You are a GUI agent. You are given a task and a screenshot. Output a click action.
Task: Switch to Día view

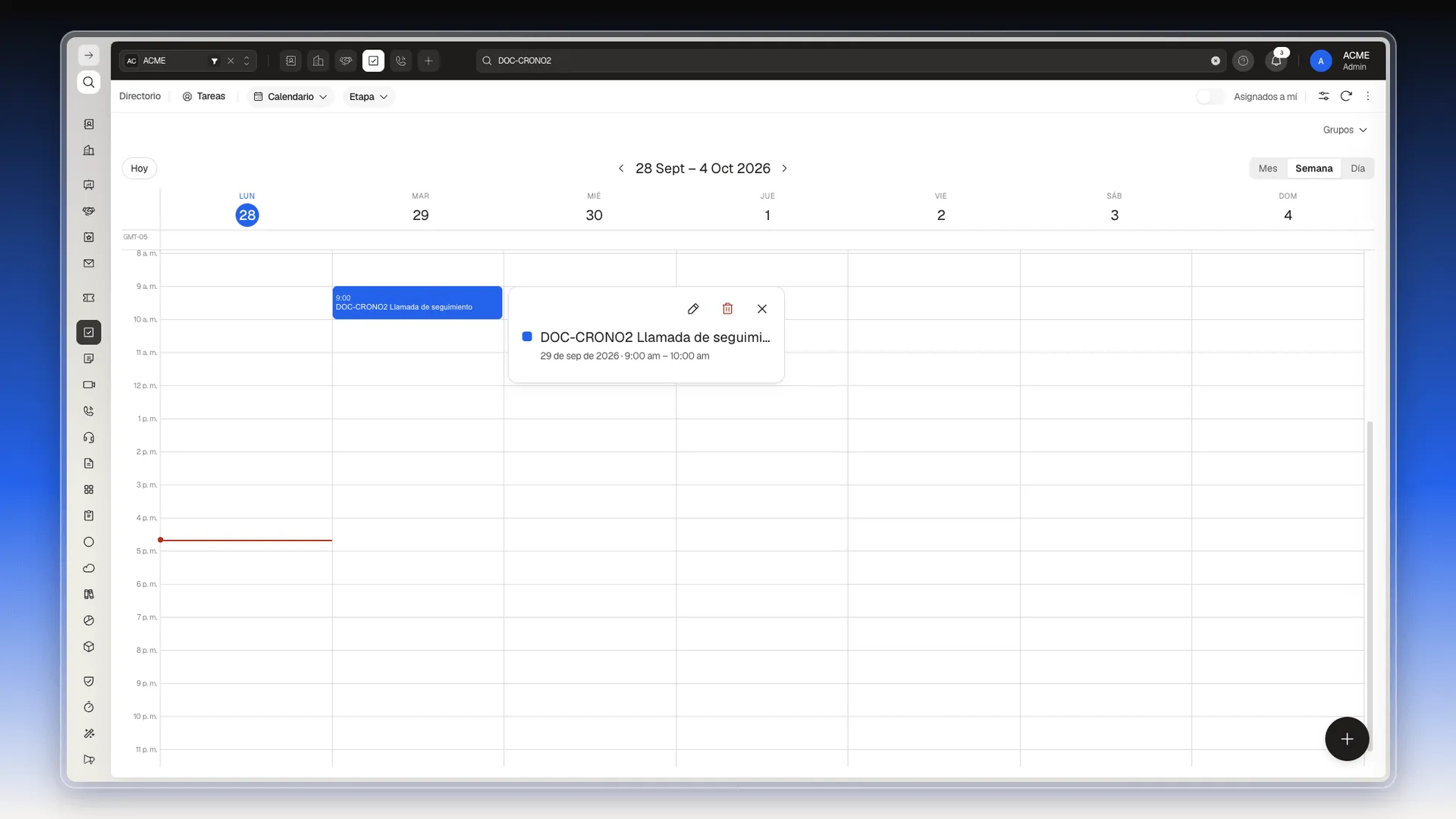pos(1357,168)
